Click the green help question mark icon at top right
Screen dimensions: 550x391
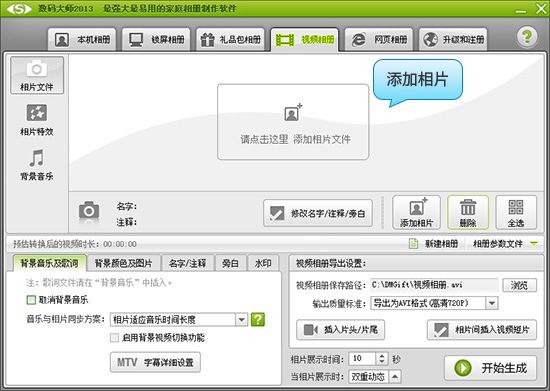(527, 36)
